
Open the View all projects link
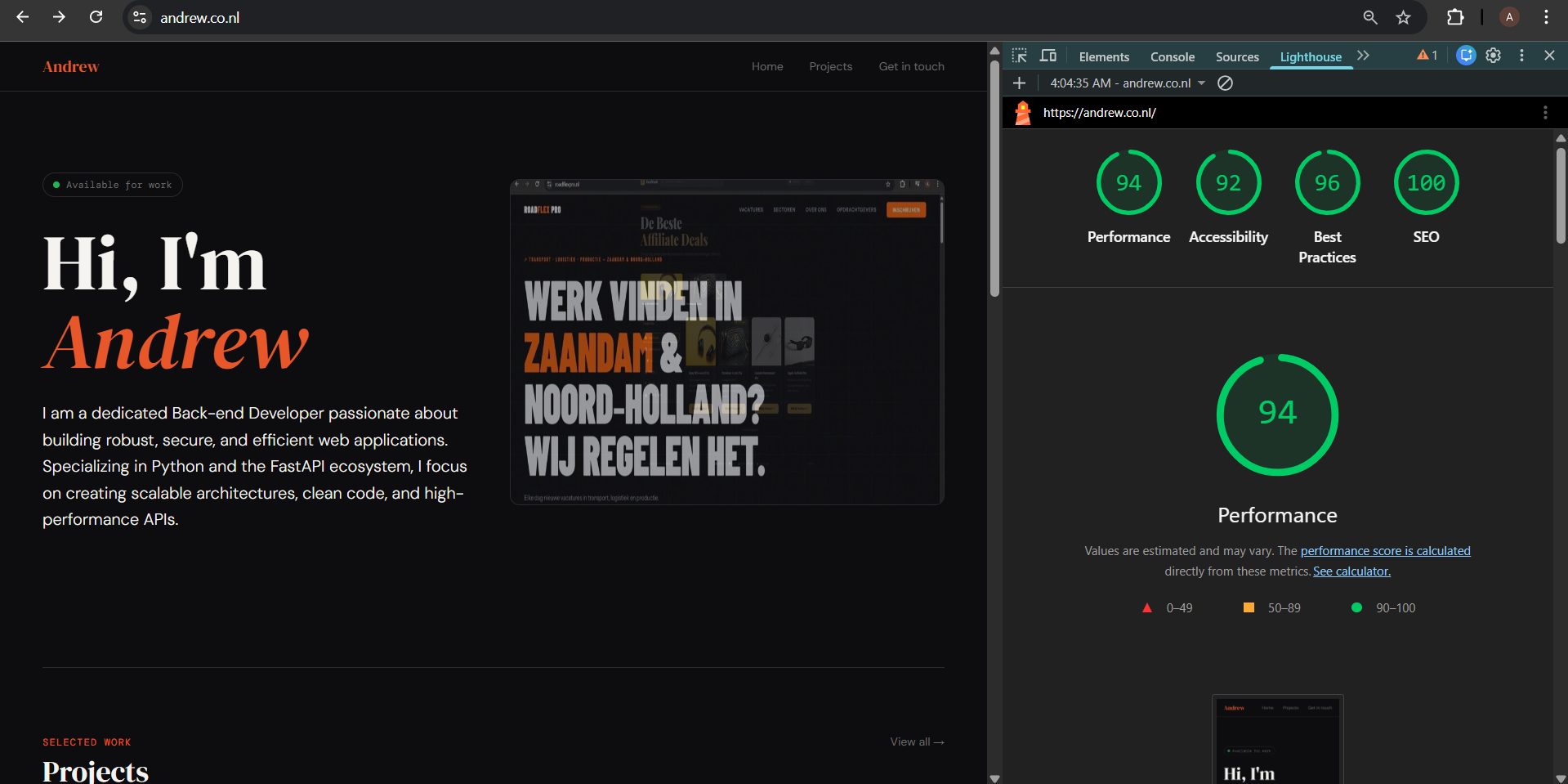click(x=917, y=741)
